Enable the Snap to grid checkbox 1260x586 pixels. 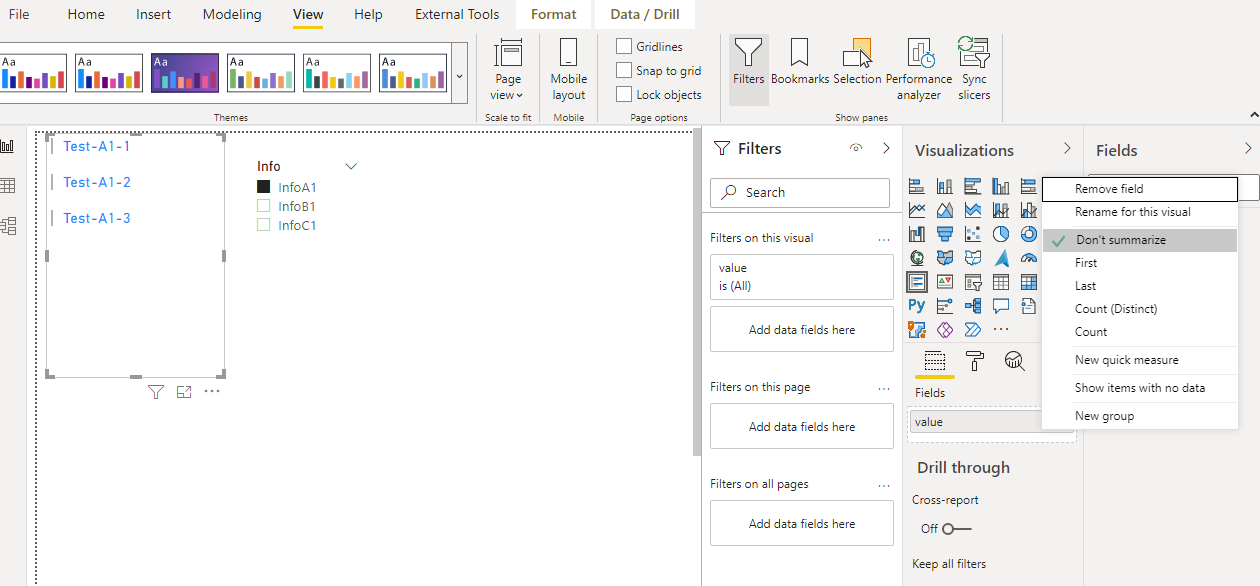(x=624, y=70)
